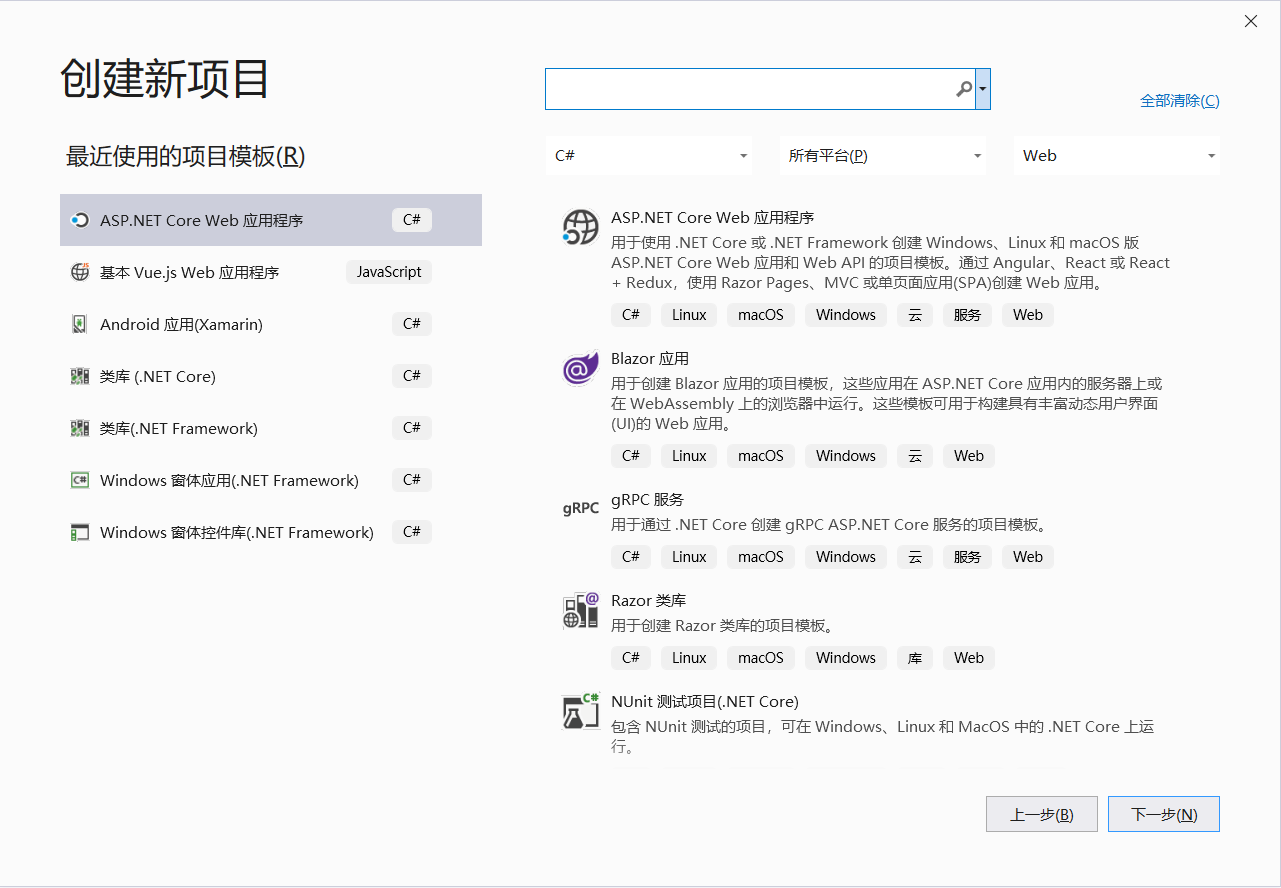Image resolution: width=1281 pixels, height=888 pixels.
Task: Click the gRPC 服务 icon
Action: 581,508
